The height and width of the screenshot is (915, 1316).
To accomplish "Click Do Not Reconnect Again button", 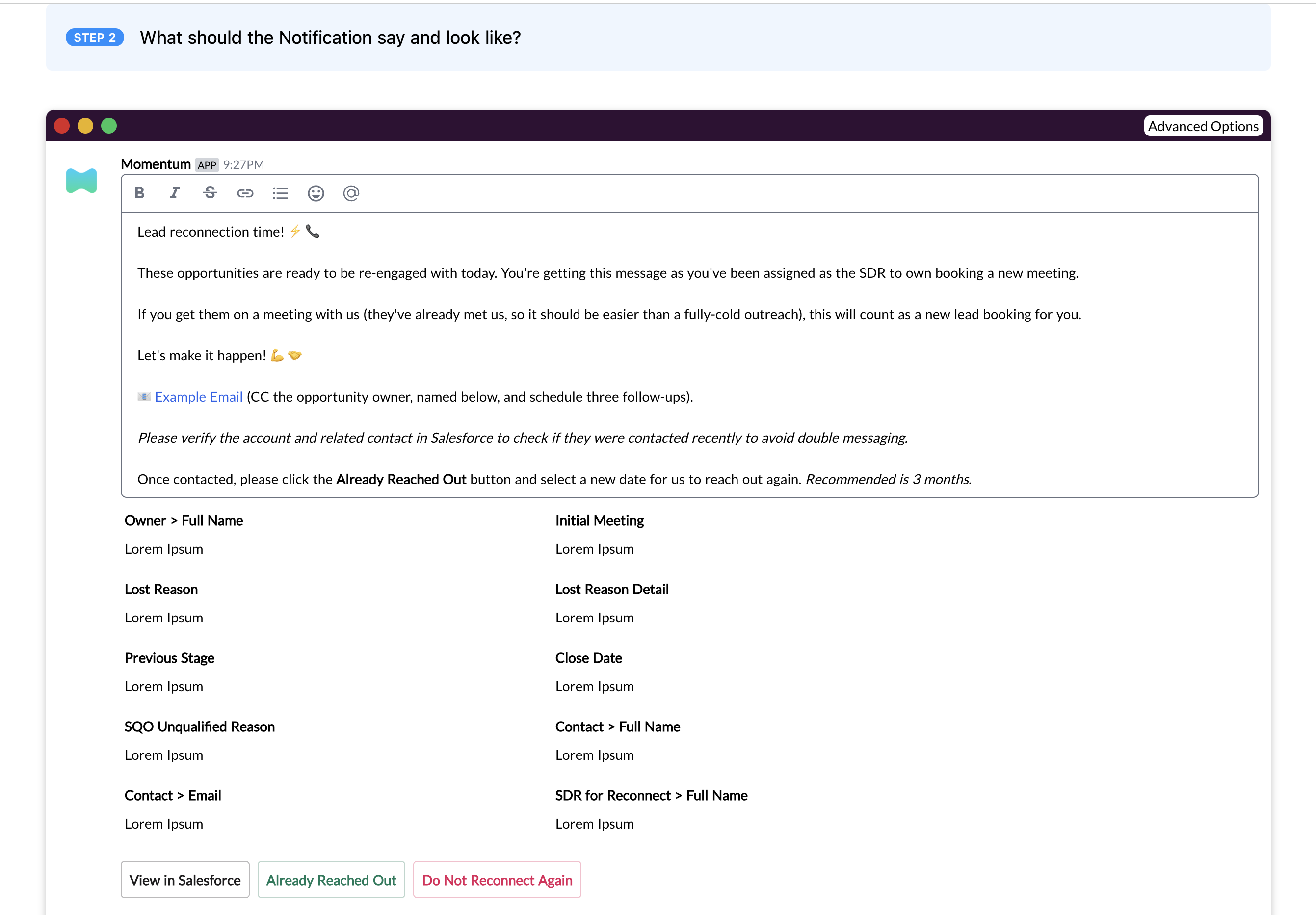I will coord(497,880).
